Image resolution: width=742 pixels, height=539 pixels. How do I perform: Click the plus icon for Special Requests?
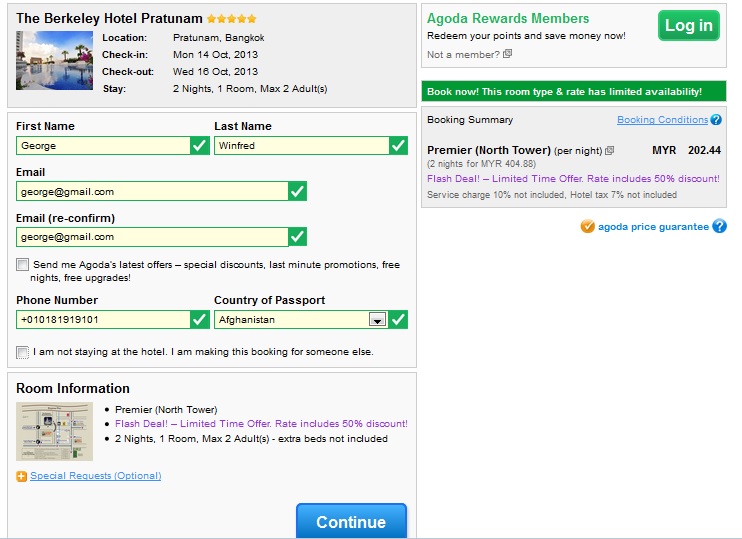pos(21,476)
